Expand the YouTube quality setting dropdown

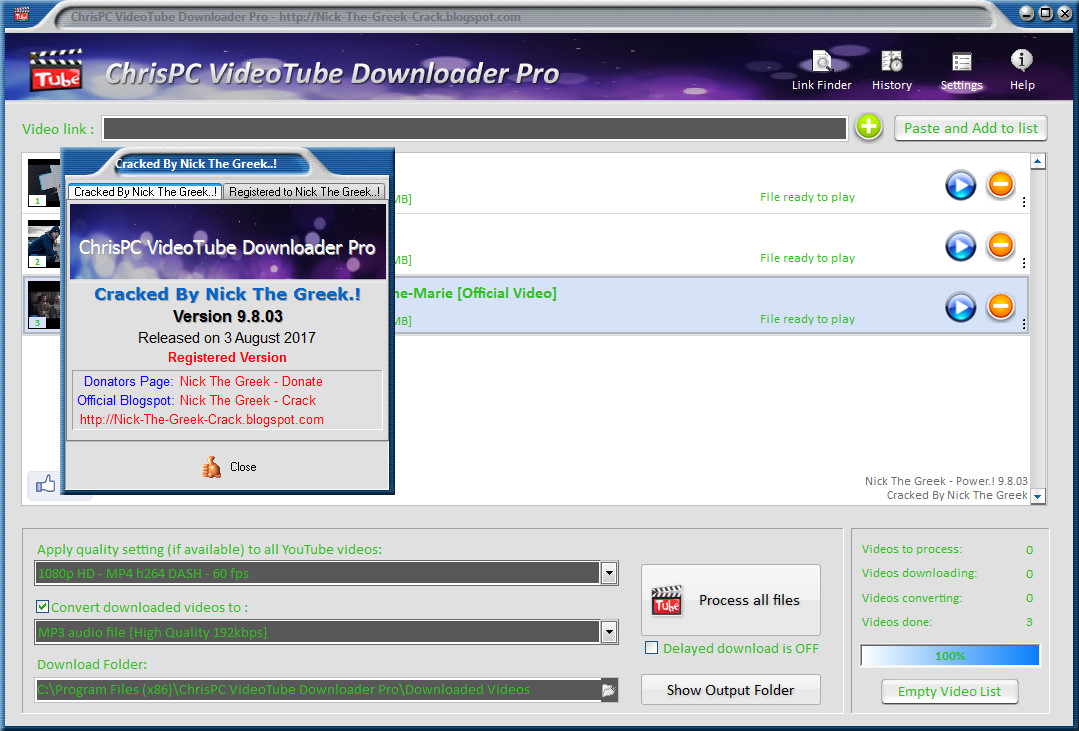click(x=608, y=573)
